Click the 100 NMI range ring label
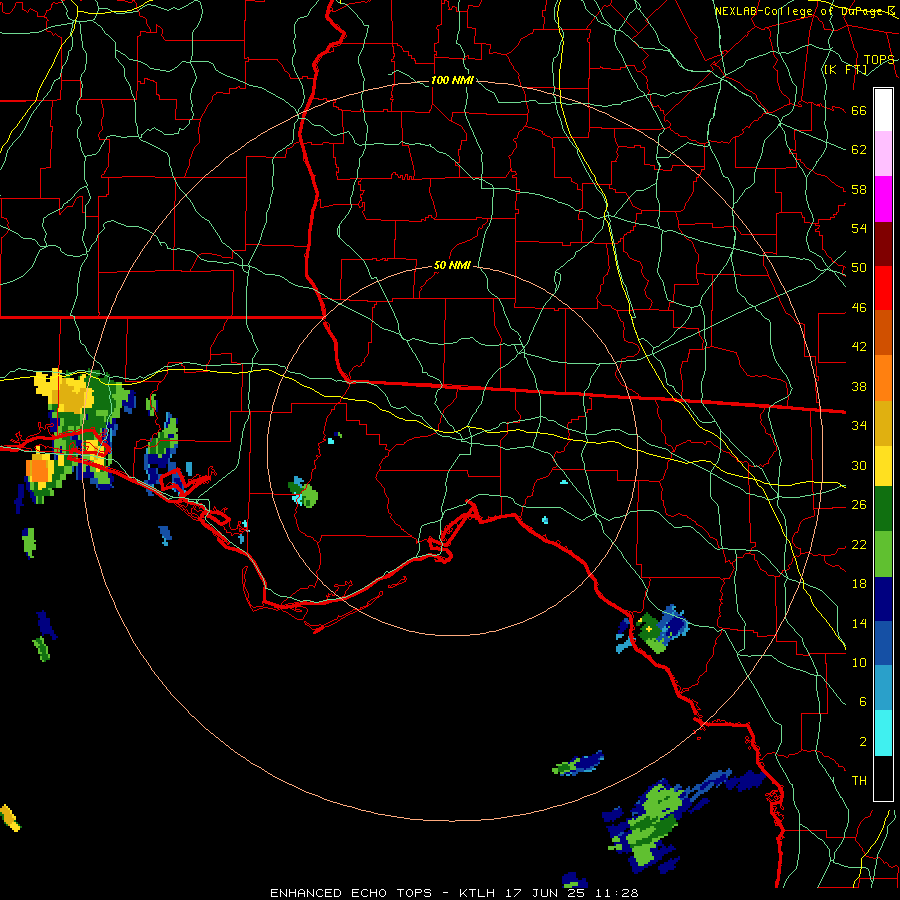This screenshot has width=900, height=900. [452, 80]
